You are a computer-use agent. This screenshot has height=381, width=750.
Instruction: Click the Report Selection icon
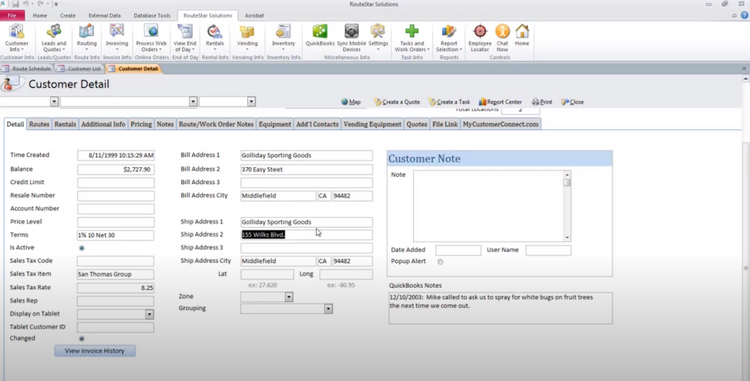coord(449,37)
